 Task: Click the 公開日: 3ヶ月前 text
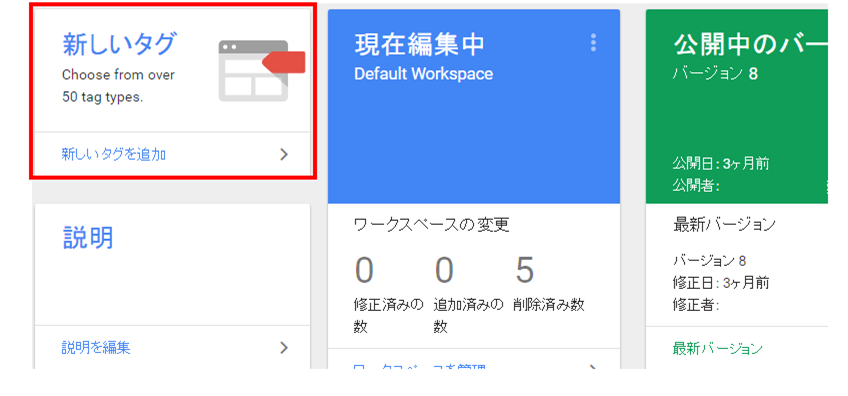click(721, 163)
